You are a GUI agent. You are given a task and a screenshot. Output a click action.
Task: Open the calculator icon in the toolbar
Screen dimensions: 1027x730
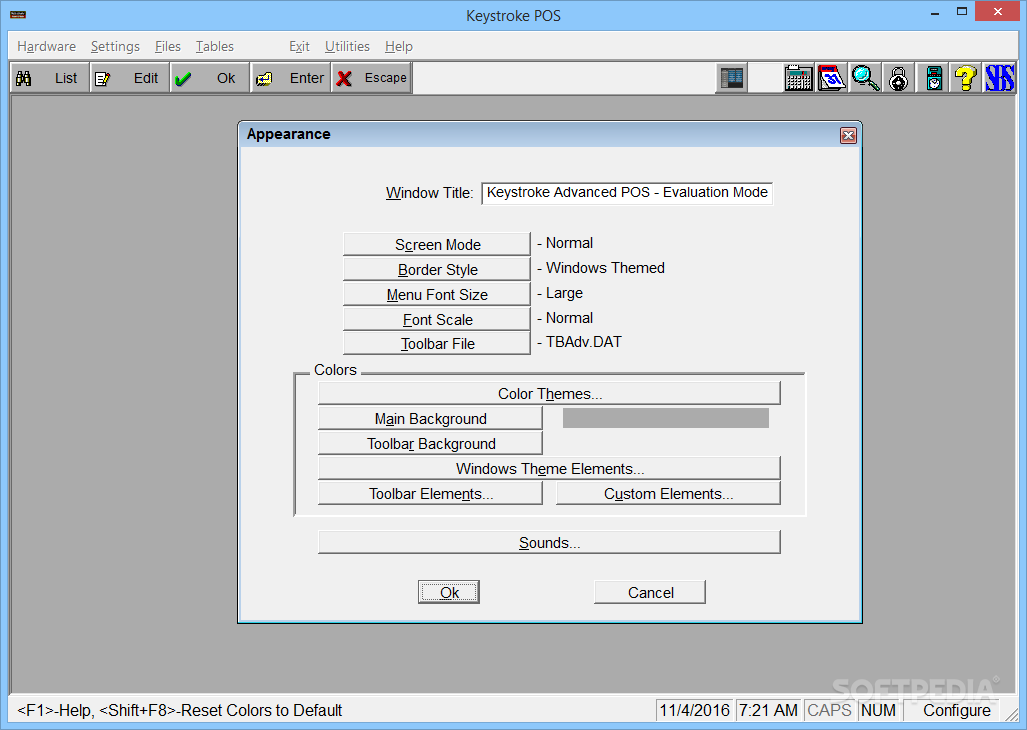tap(798, 79)
